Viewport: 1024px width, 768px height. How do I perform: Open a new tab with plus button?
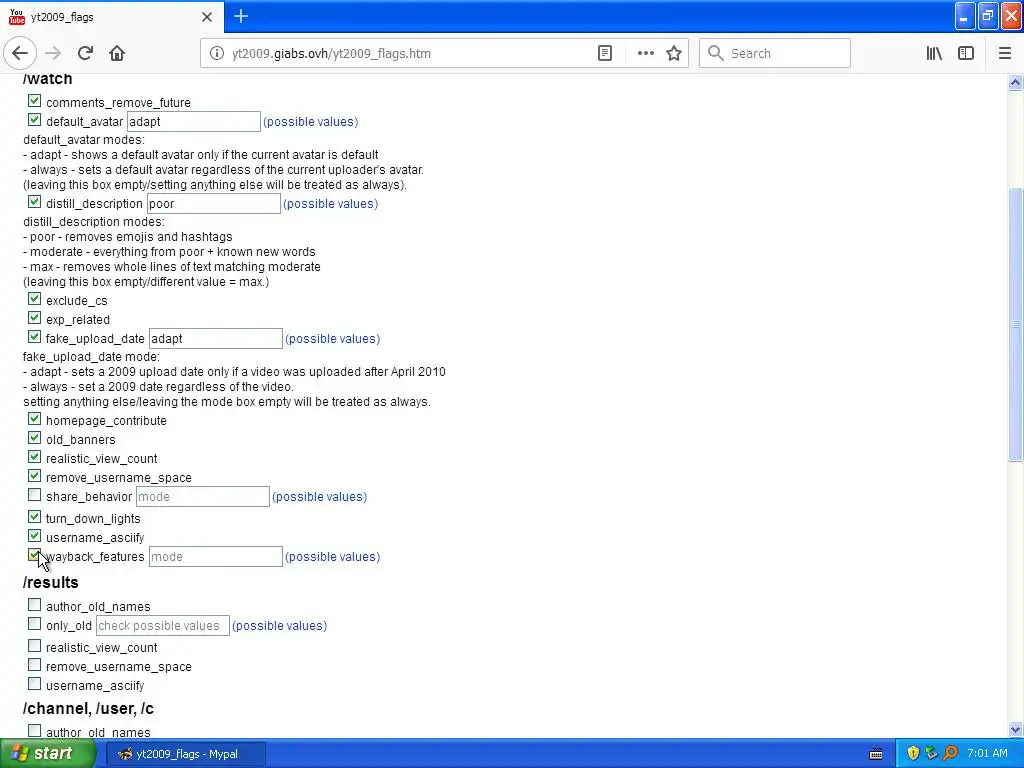[241, 16]
